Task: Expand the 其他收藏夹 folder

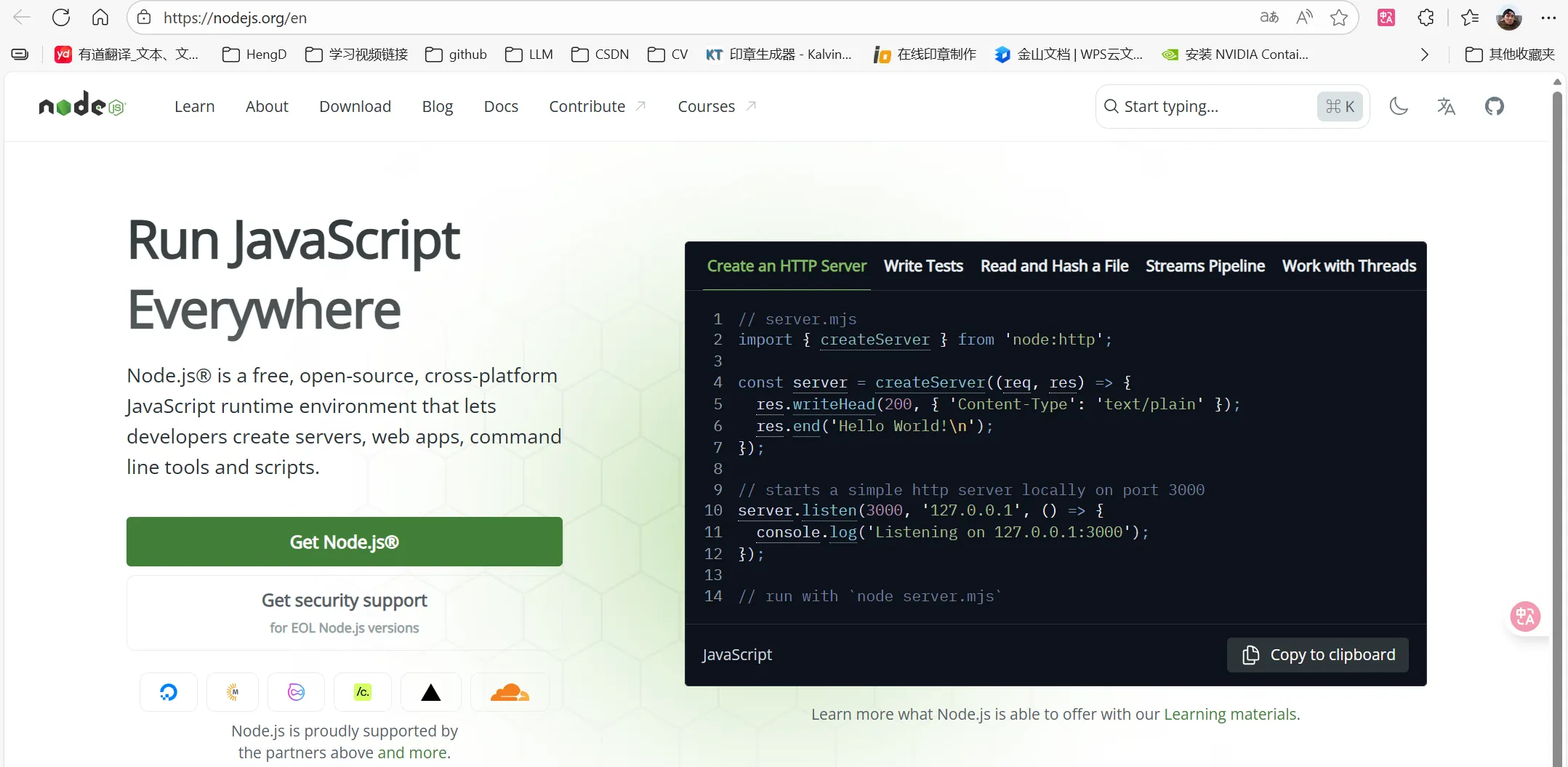Action: (x=1510, y=55)
